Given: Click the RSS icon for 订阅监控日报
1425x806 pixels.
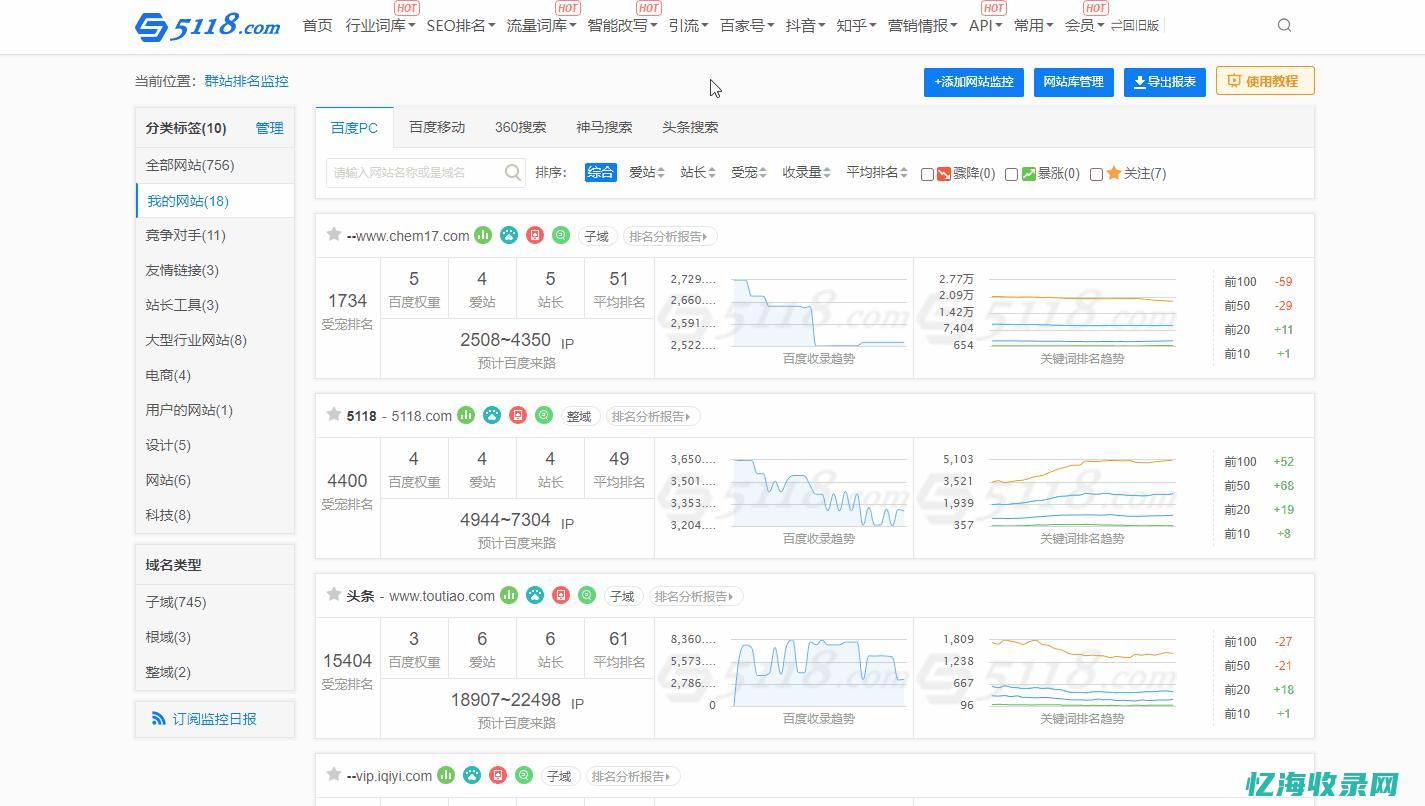Looking at the screenshot, I should (159, 719).
